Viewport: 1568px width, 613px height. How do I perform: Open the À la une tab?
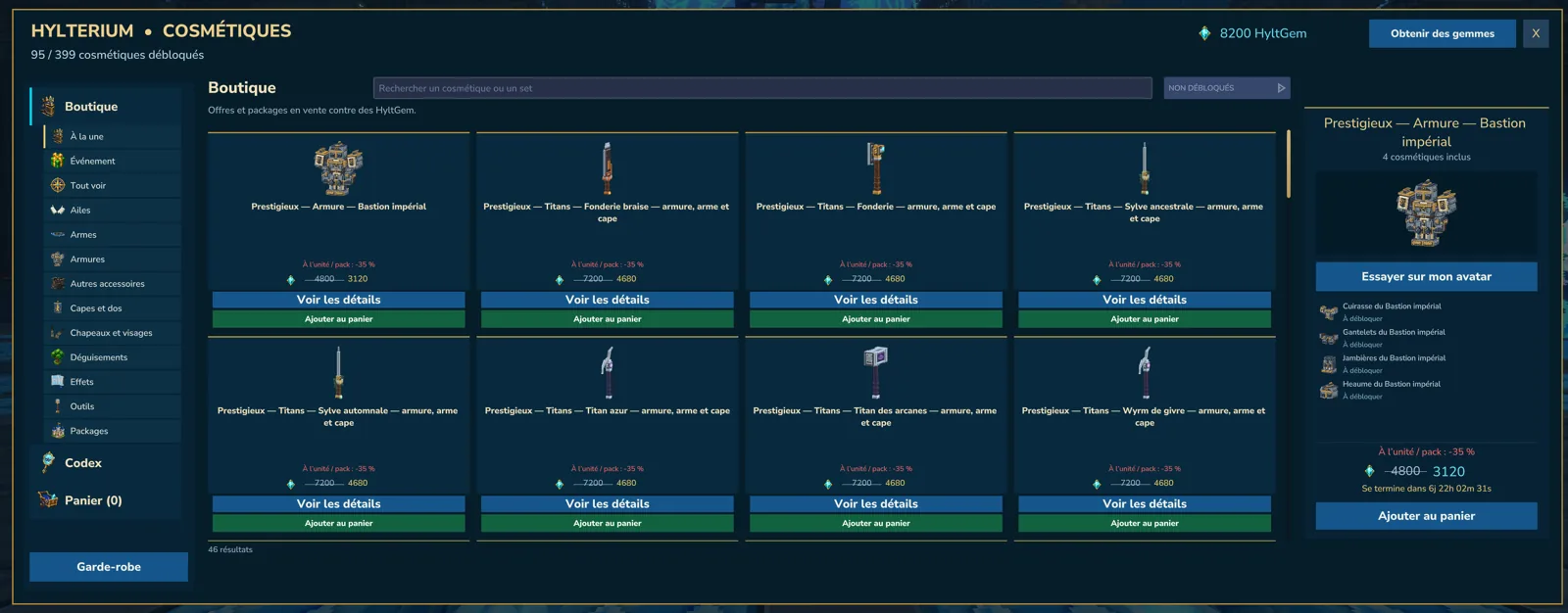(x=113, y=136)
